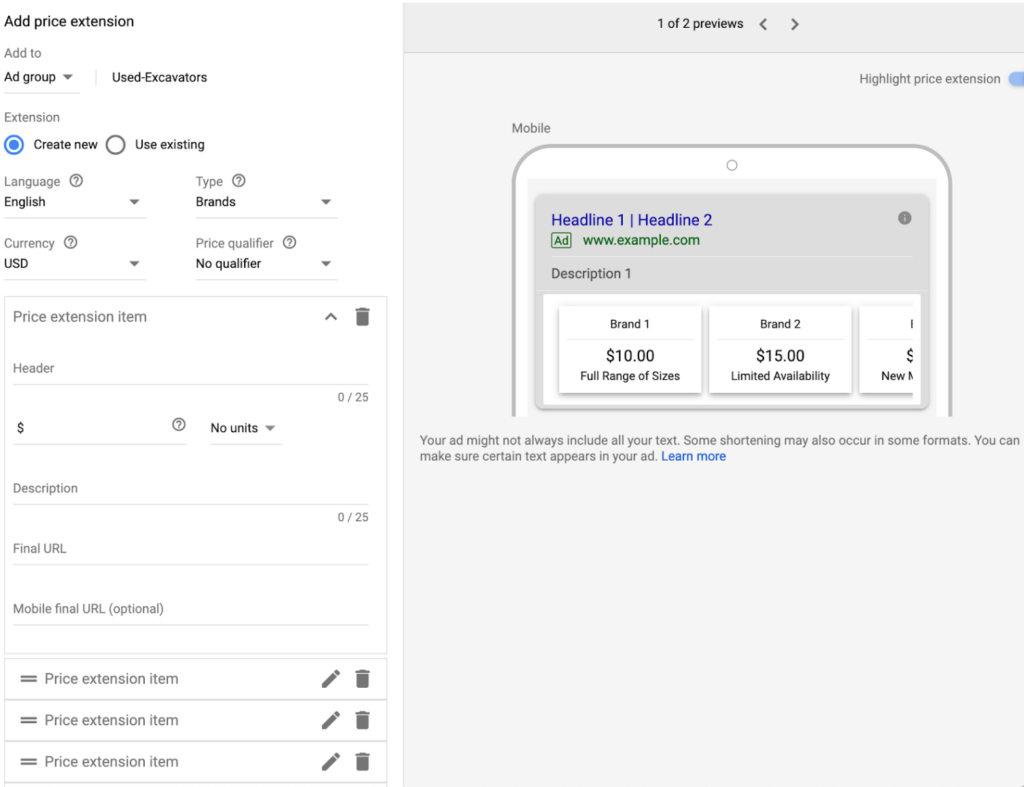The image size is (1024, 787).
Task: Go to the next ad preview
Action: (x=794, y=23)
